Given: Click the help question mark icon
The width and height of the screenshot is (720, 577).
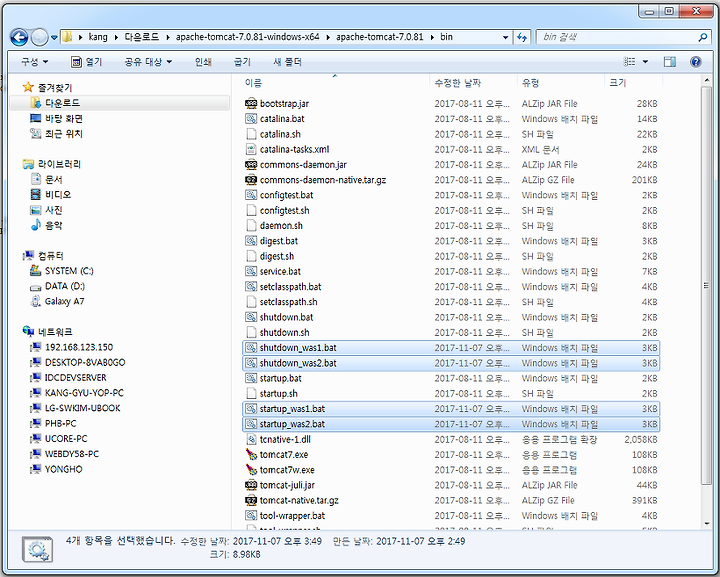Looking at the screenshot, I should coord(696,62).
